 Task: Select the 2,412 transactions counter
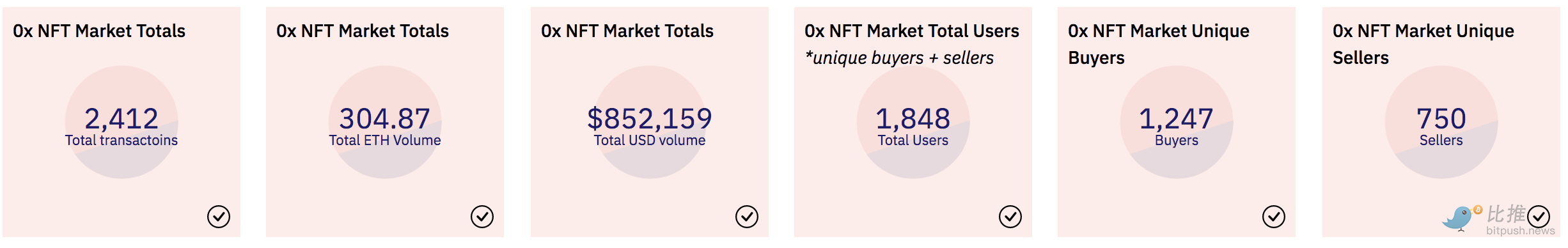122,119
